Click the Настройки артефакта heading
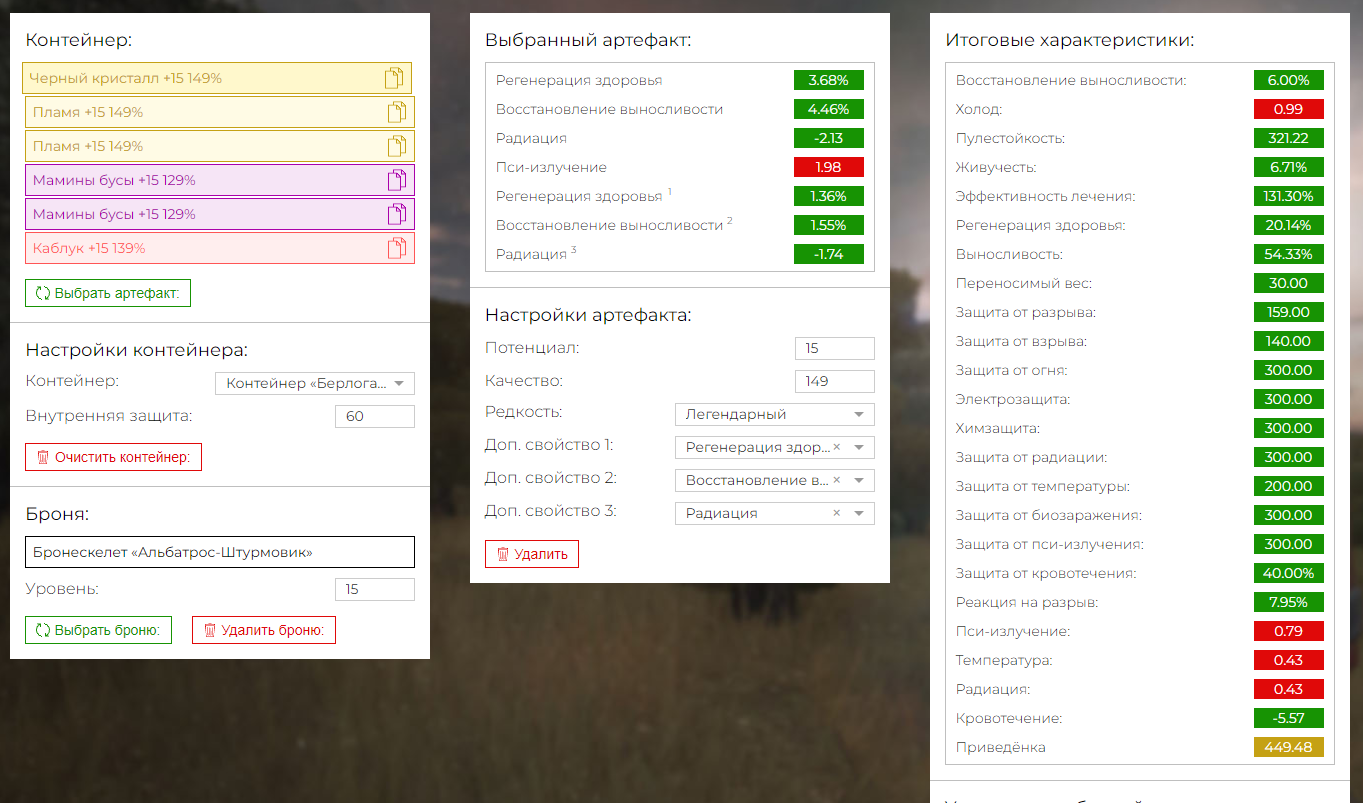 point(588,315)
